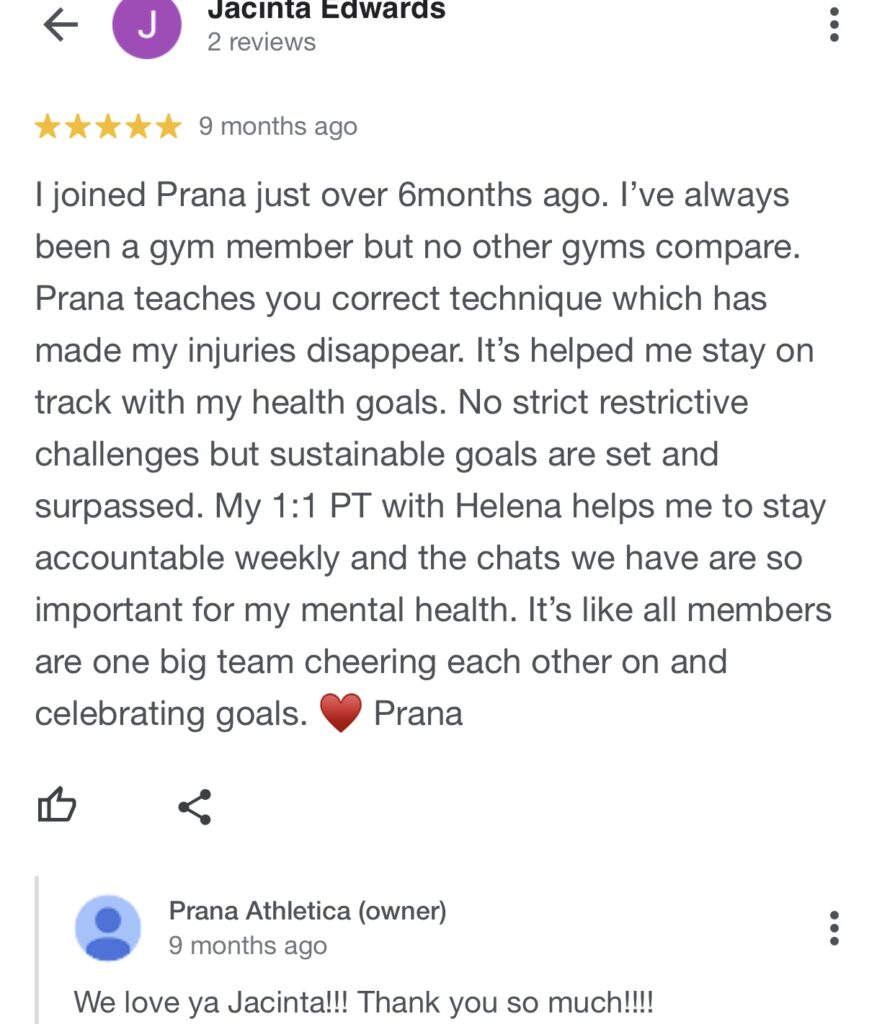Click the Prana Athletica (owner) name
The width and height of the screenshot is (895, 1024).
[x=307, y=911]
